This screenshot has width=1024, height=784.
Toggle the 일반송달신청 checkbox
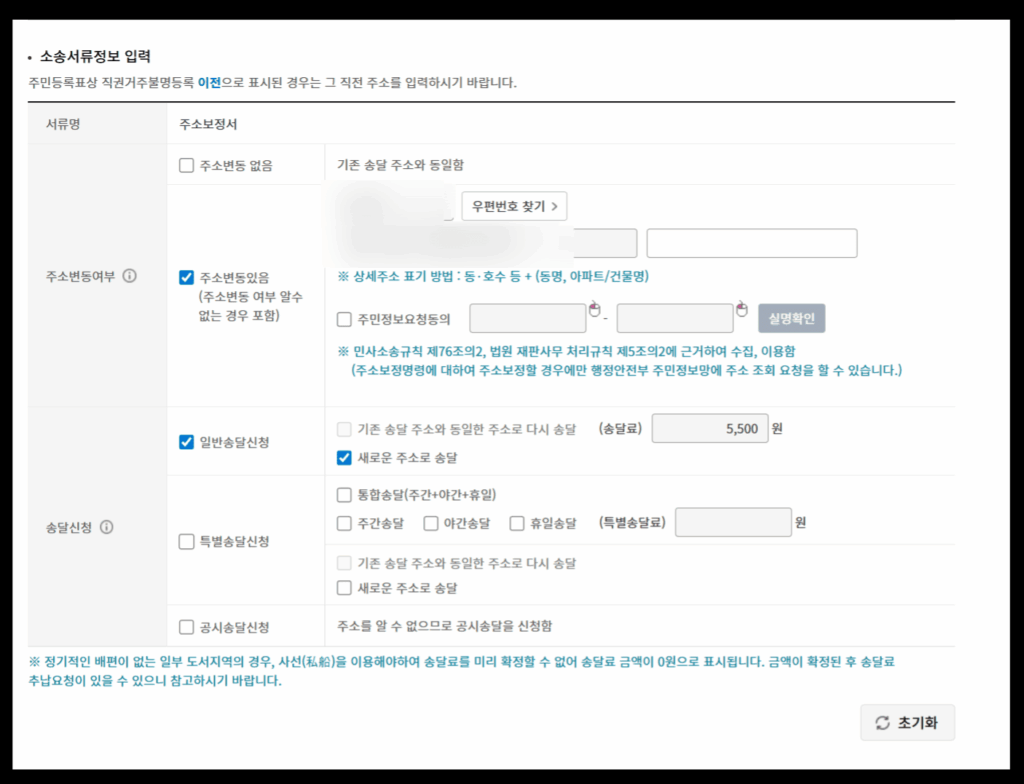186,442
